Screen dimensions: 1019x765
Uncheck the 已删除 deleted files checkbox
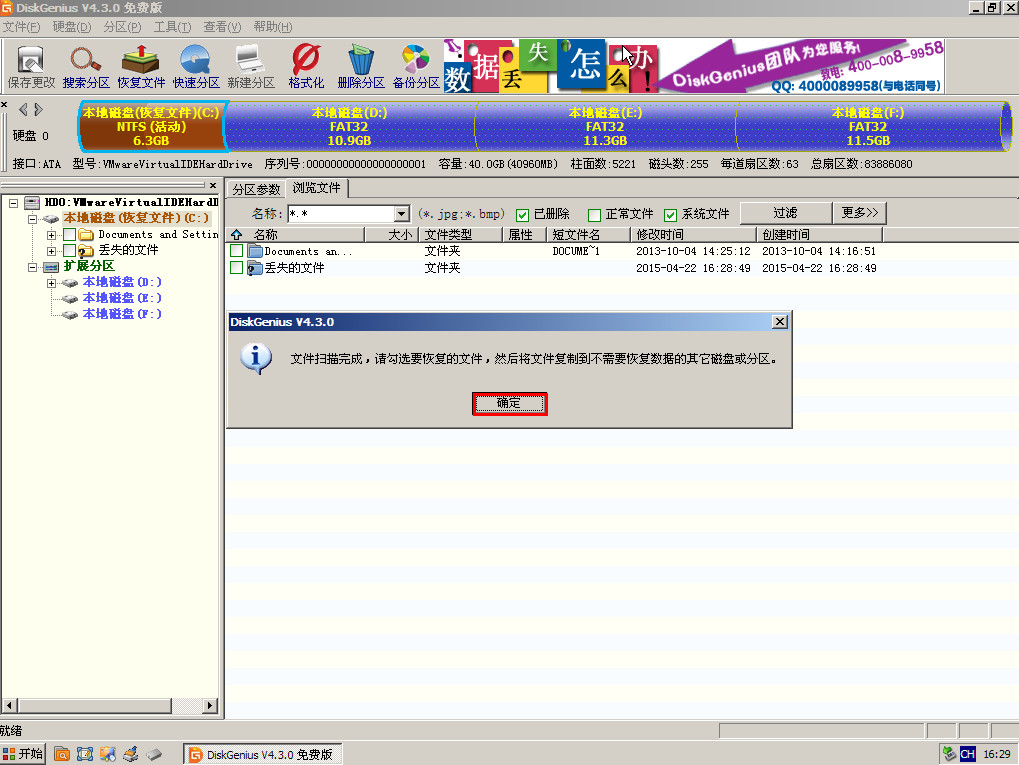point(522,215)
